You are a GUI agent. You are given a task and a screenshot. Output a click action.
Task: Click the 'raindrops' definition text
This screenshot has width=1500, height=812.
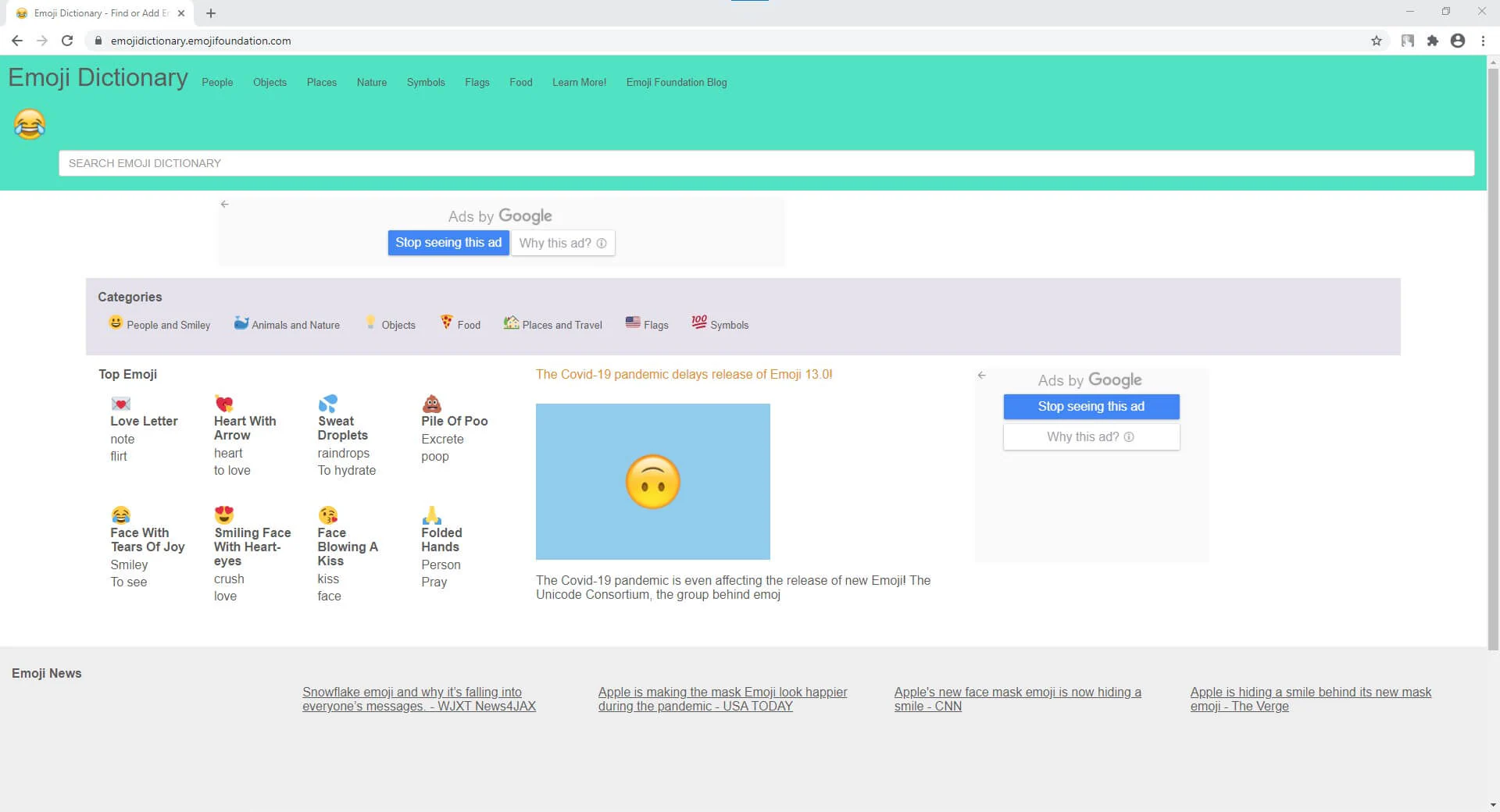344,453
